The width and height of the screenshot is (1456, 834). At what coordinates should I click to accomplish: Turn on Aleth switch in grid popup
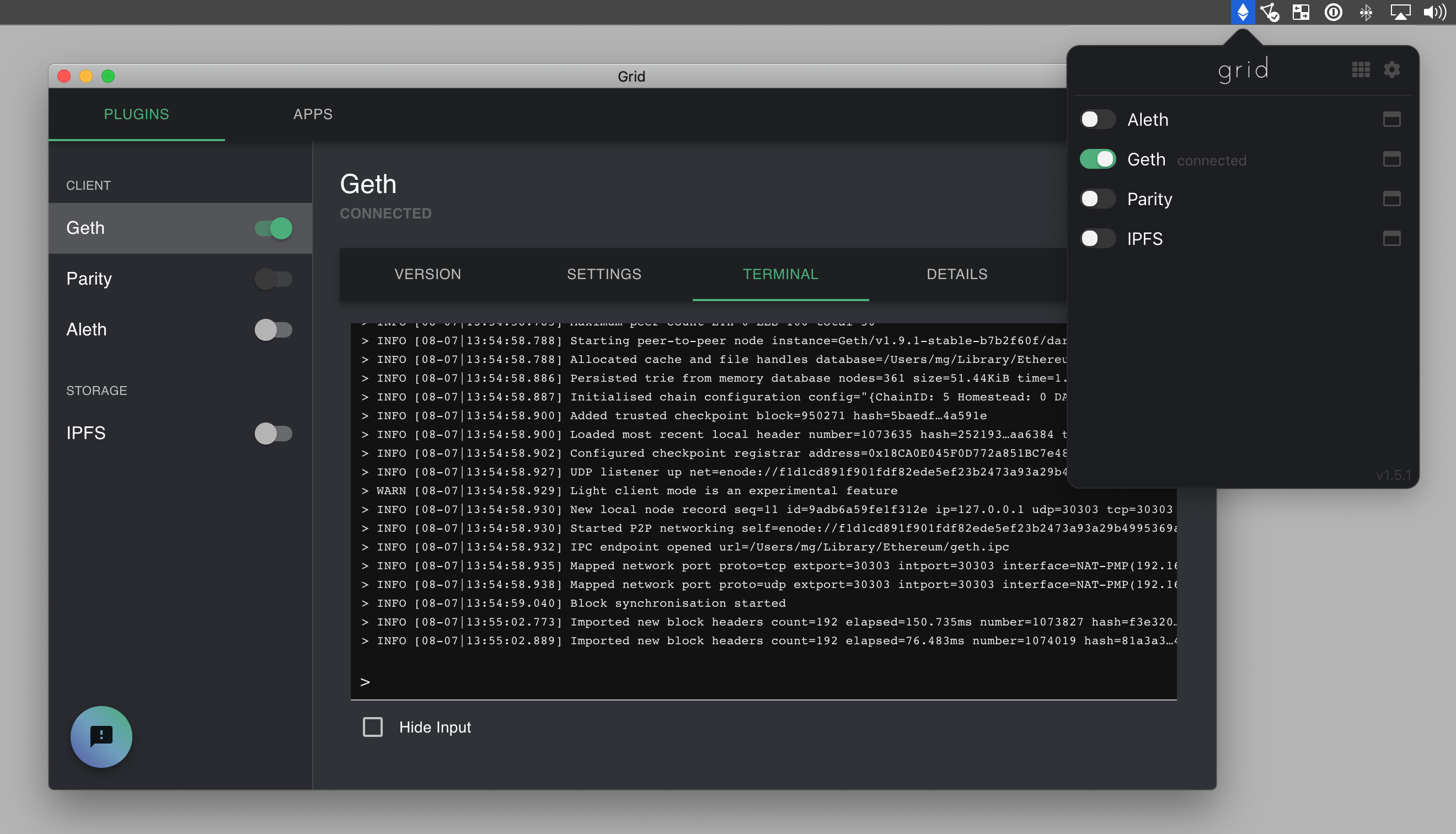[x=1097, y=119]
